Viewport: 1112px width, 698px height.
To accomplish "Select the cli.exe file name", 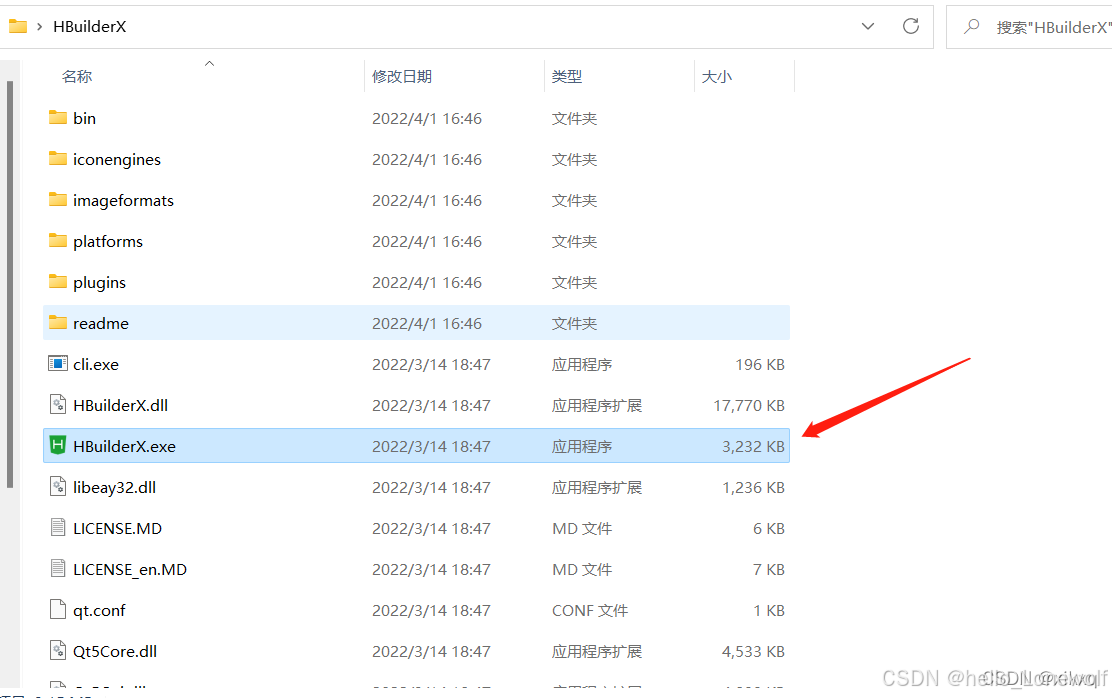I will [x=96, y=365].
